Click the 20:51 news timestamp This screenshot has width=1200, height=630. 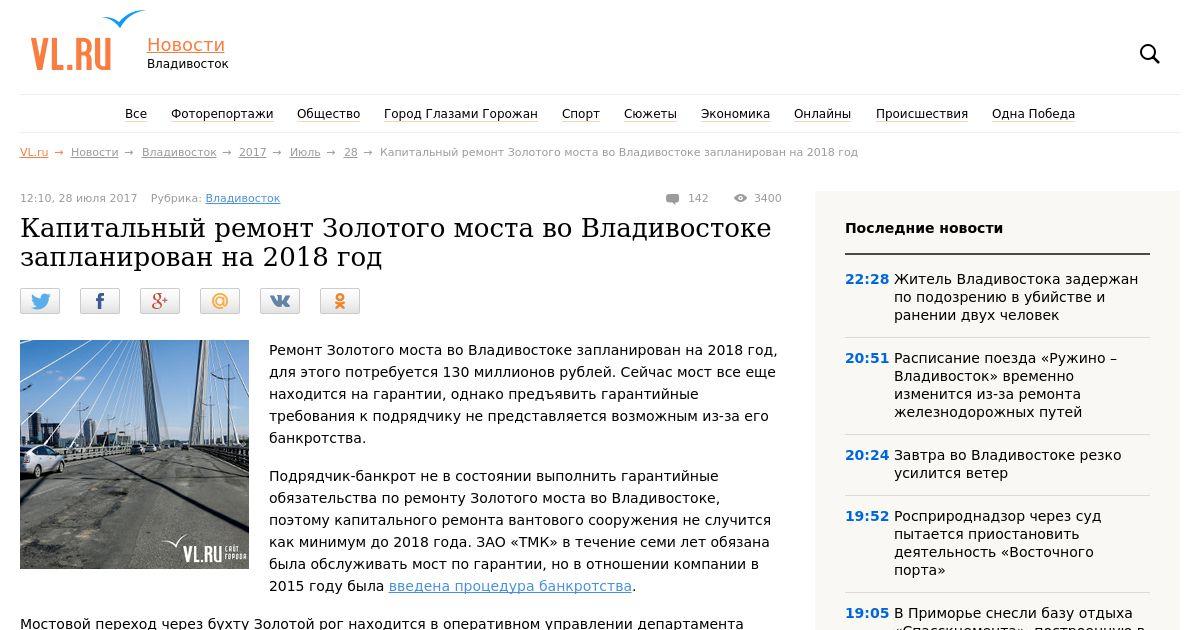tap(867, 358)
